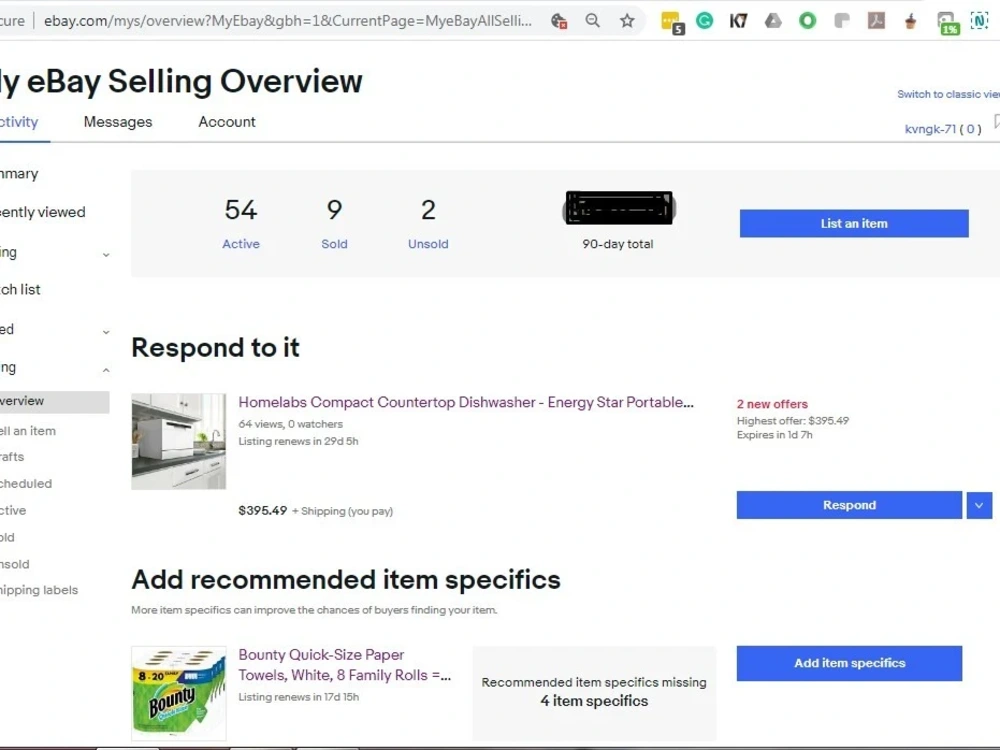Open Recently viewed in the sidebar

tap(43, 212)
